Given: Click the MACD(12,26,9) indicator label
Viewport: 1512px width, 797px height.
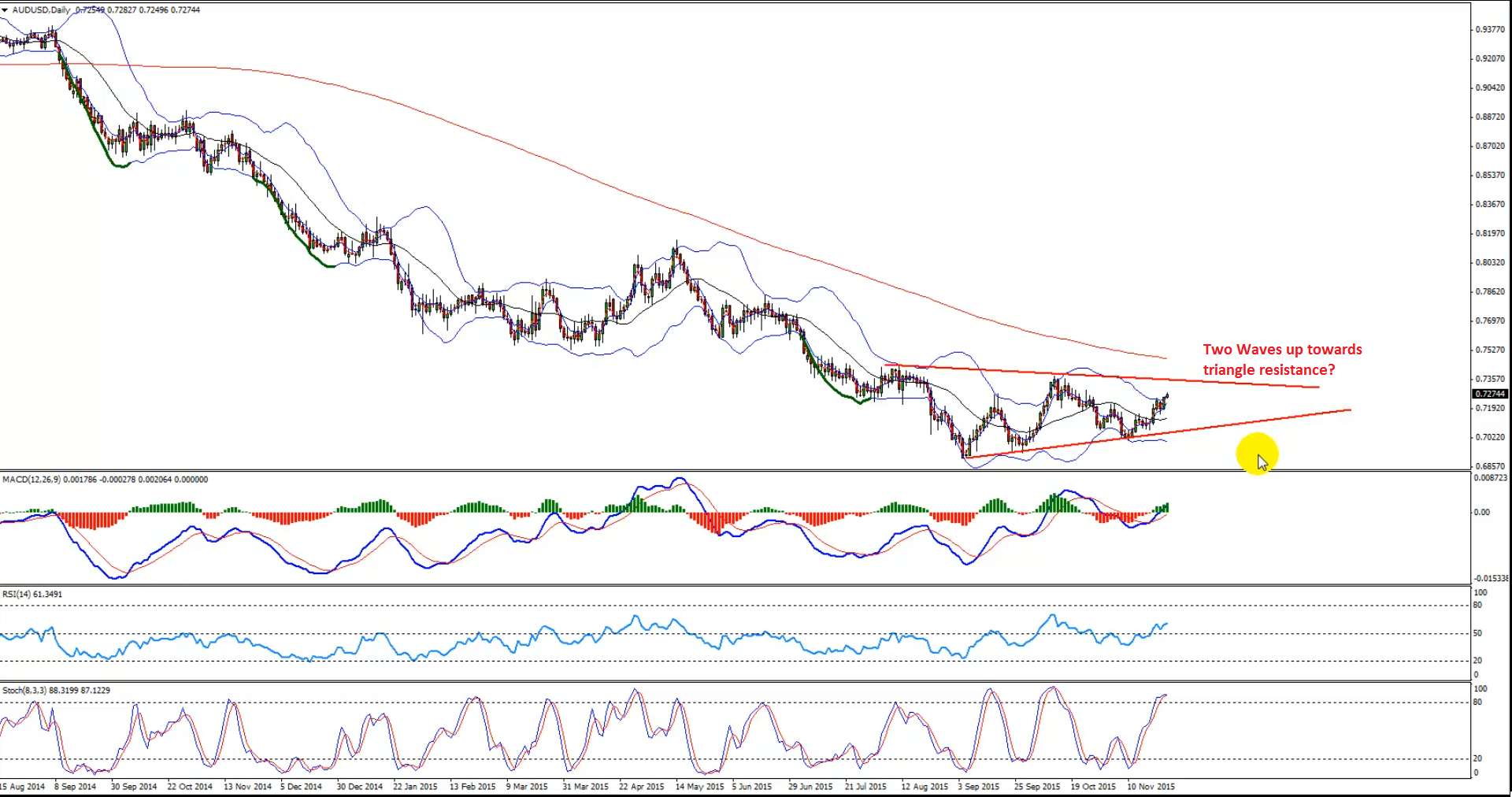Looking at the screenshot, I should [31, 480].
